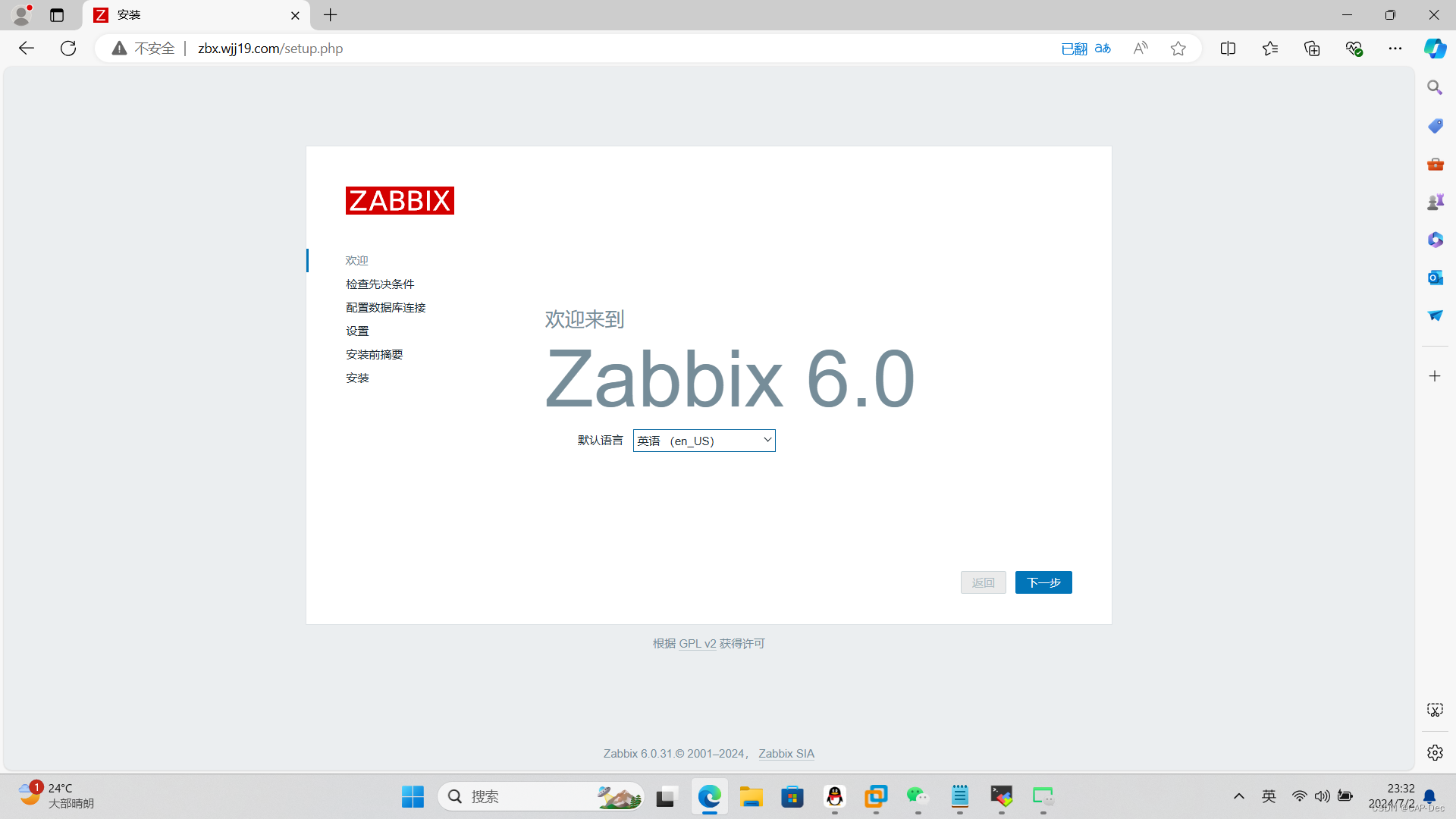Add page to favorites with star icon

[x=1178, y=49]
